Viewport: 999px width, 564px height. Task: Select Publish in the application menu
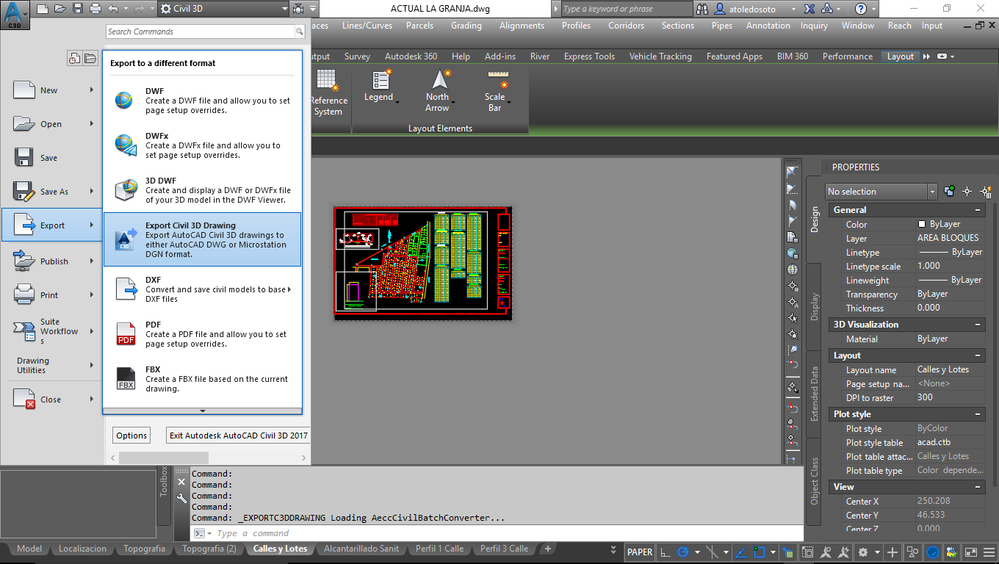tap(52, 261)
